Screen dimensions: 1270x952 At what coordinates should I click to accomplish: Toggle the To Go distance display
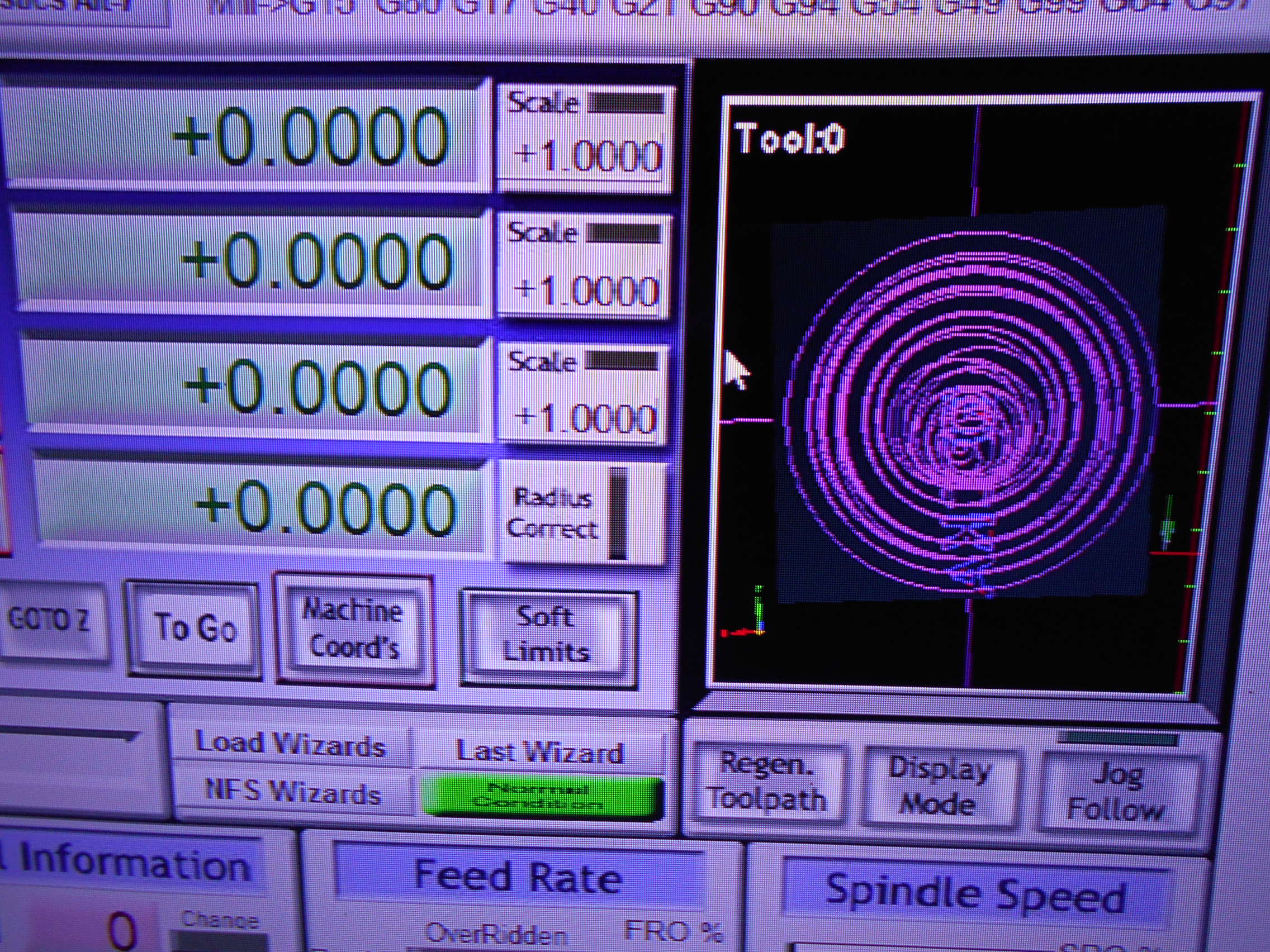coord(195,627)
